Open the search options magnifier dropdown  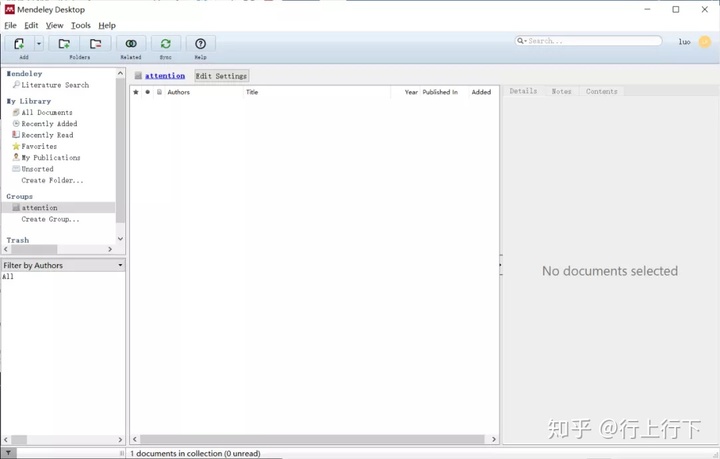coord(522,41)
